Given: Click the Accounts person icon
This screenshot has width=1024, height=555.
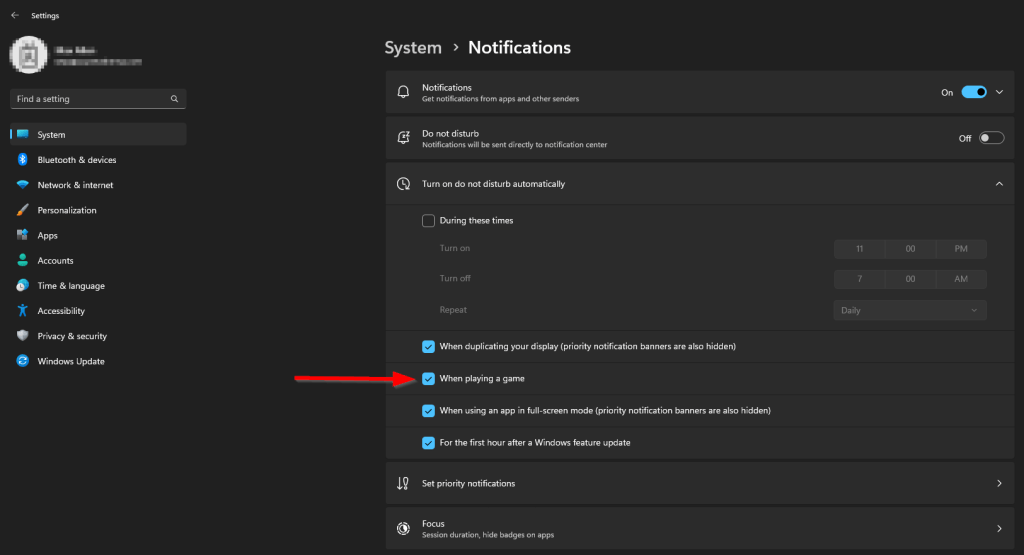Looking at the screenshot, I should 22,261.
